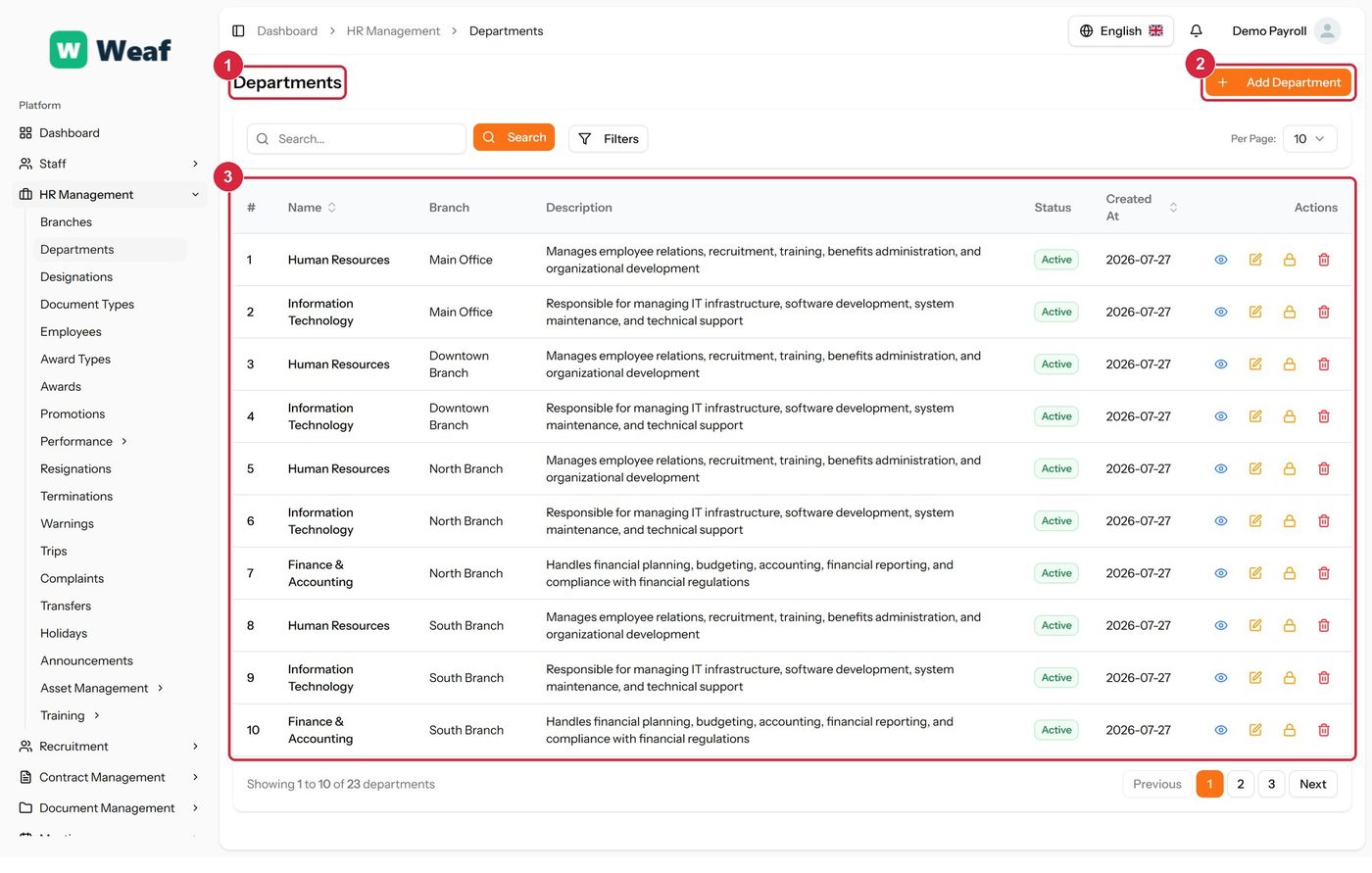
Task: Expand the Staff sidebar section
Action: click(x=109, y=164)
